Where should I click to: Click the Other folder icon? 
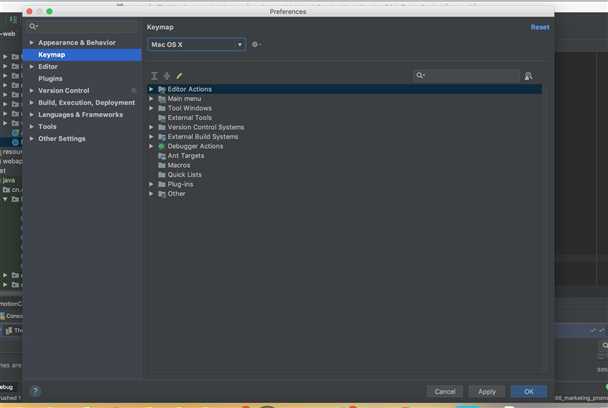click(x=162, y=194)
